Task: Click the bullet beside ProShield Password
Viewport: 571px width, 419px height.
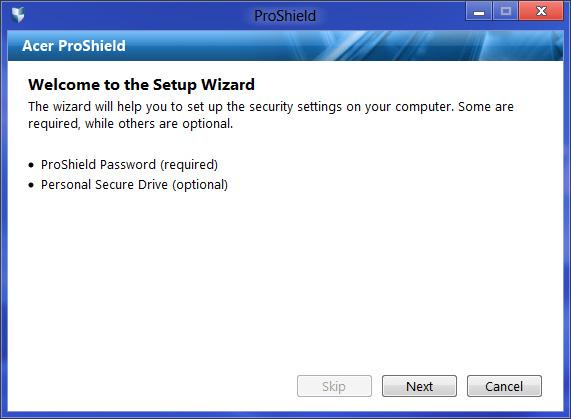Action: coord(31,165)
